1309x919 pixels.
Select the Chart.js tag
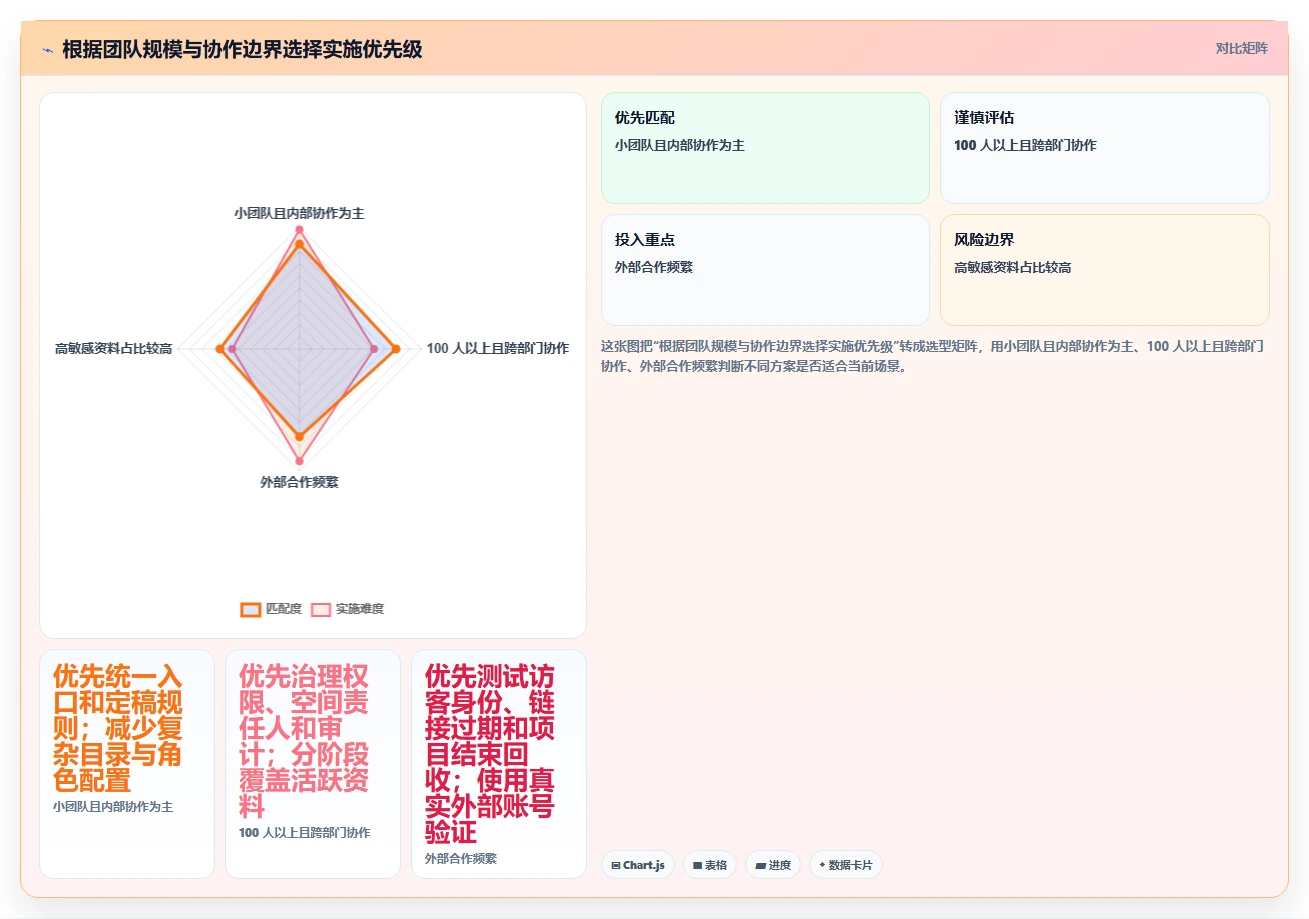pyautogui.click(x=638, y=865)
